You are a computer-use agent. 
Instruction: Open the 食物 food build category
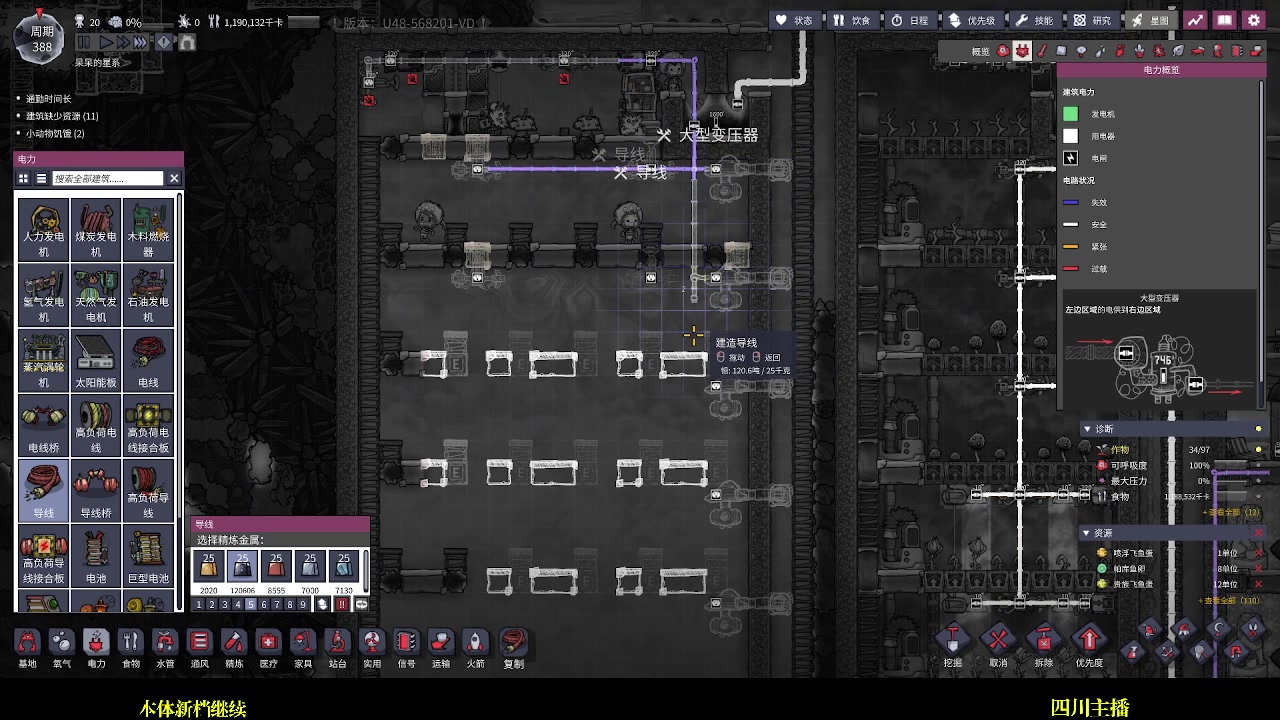131,648
